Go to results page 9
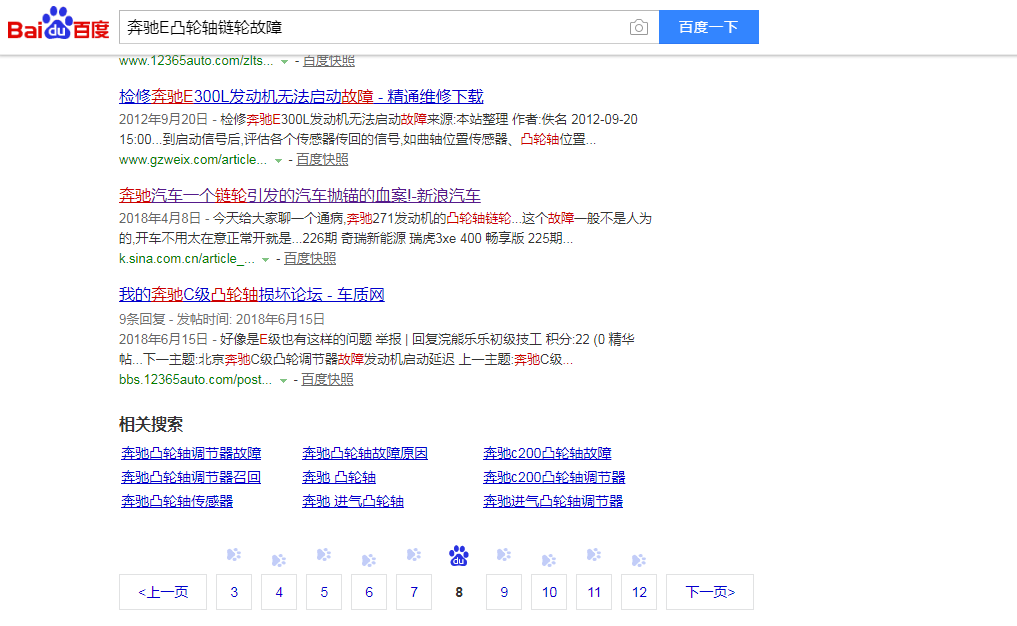 pos(504,592)
